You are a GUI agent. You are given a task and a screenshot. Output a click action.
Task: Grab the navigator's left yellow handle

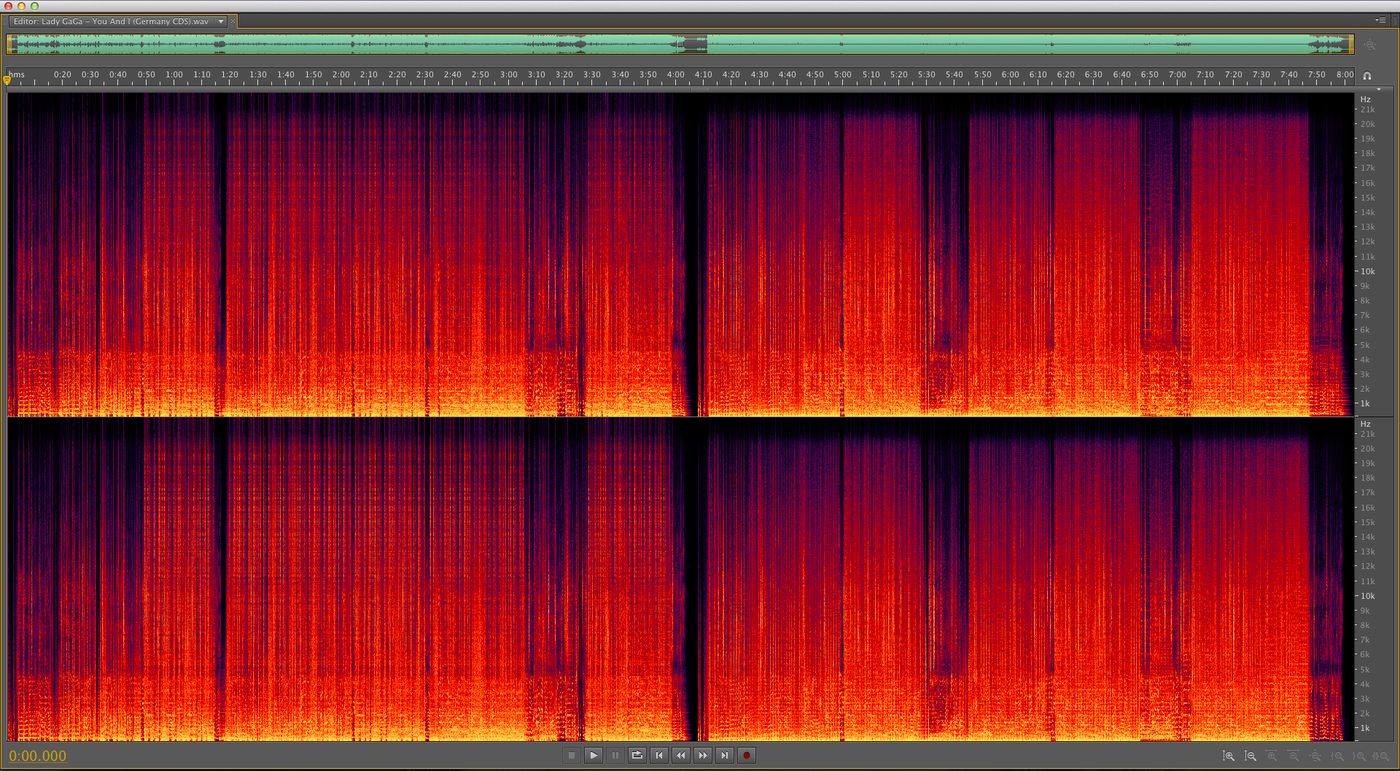[9, 44]
